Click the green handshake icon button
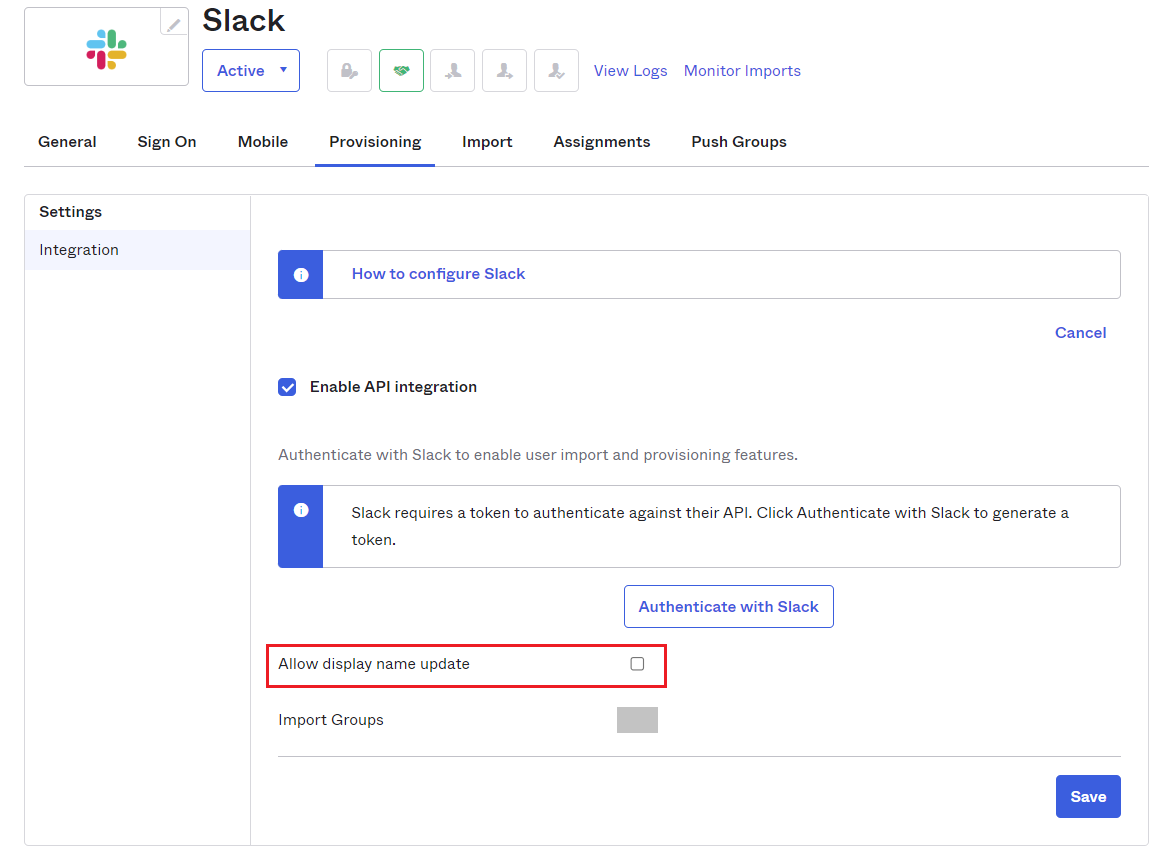Viewport: 1164px width, 856px height. (x=401, y=71)
